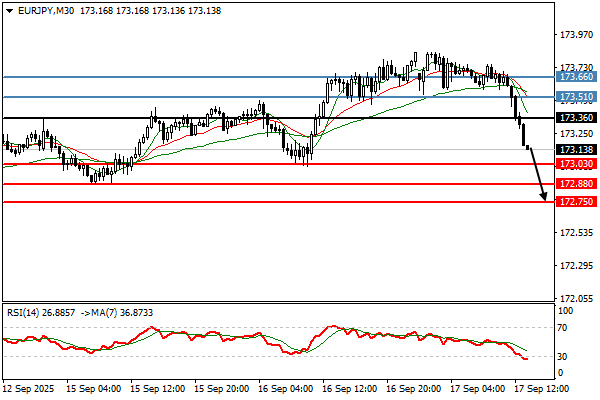Click the 16 Sep 20:00 time label

pos(414,389)
